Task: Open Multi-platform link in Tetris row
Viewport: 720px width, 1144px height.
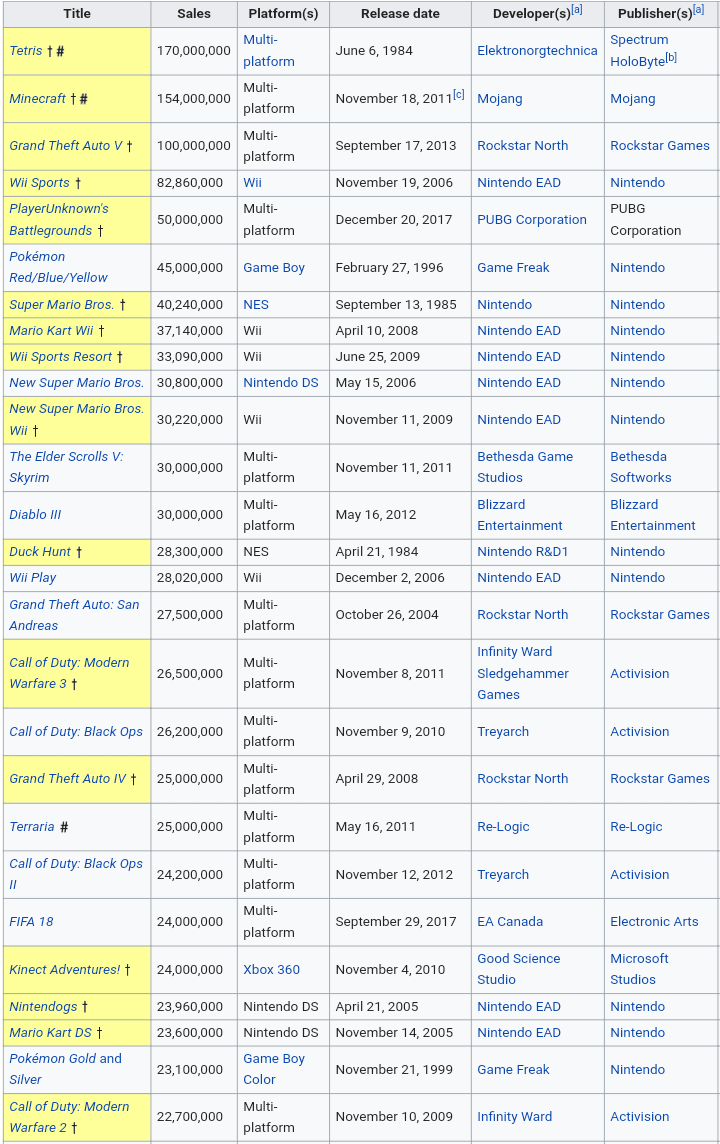Action: [269, 51]
